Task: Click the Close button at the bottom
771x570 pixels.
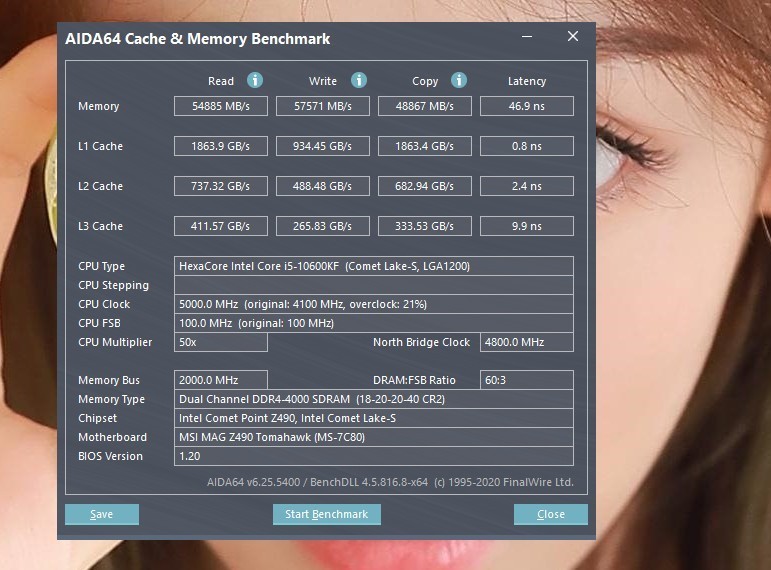Action: pos(550,514)
